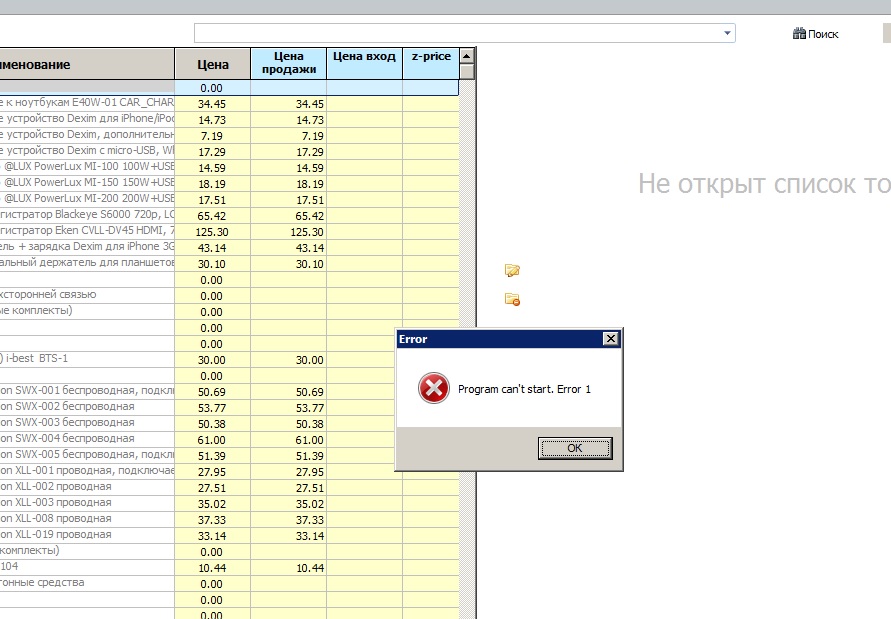Click Цена cell with value 35.02
The height and width of the screenshot is (619, 891).
[x=213, y=504]
